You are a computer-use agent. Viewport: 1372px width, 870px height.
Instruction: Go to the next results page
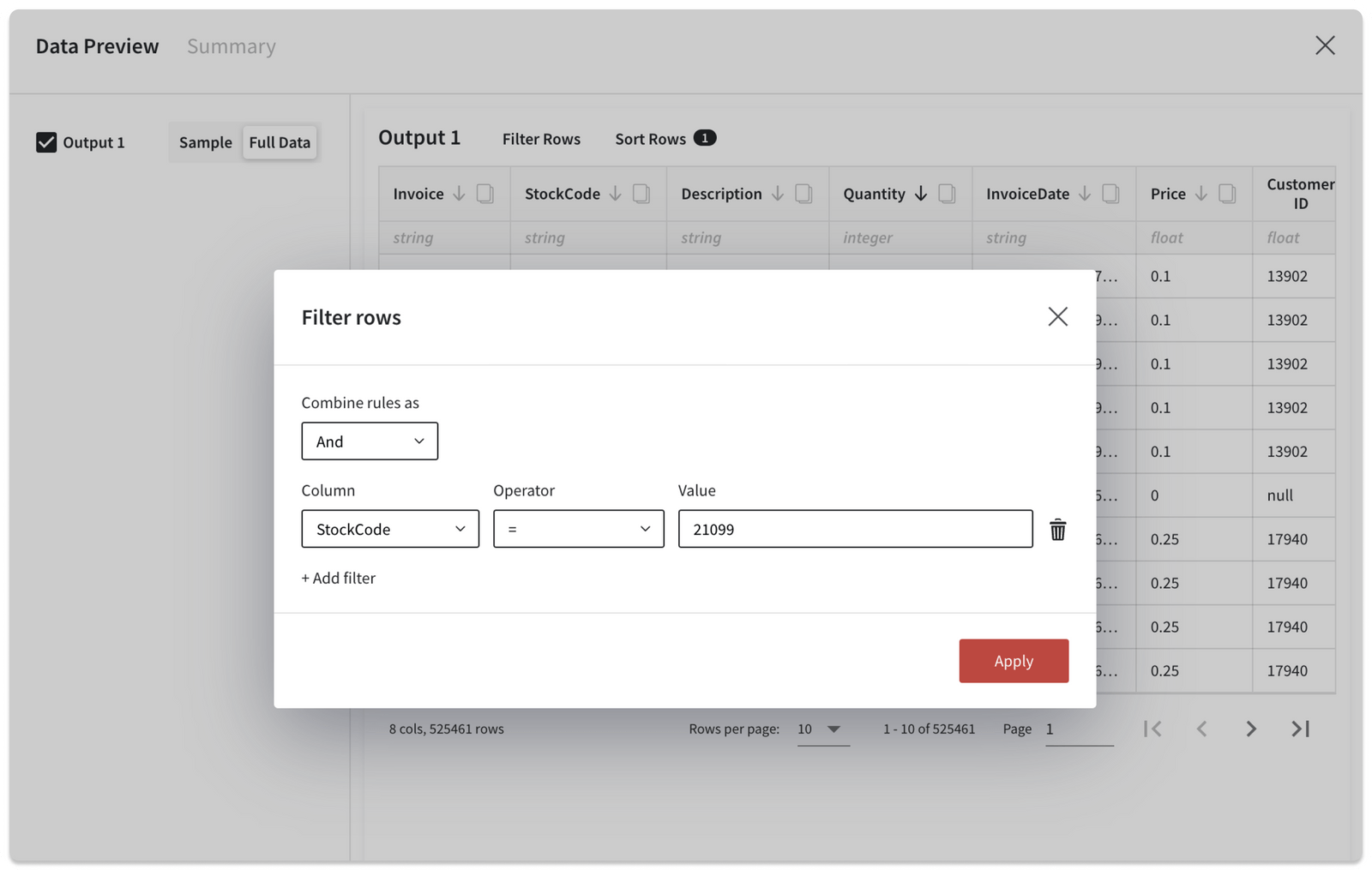click(1251, 729)
